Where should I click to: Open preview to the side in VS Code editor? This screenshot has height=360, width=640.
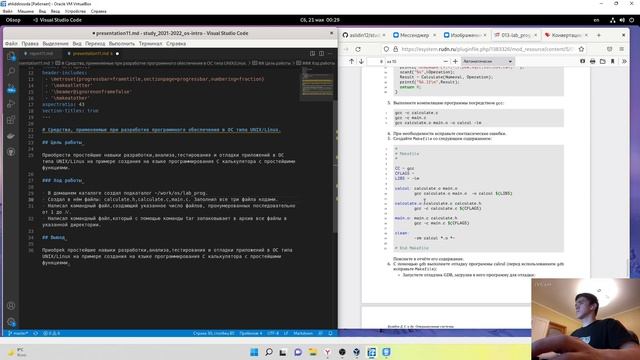click(312, 53)
